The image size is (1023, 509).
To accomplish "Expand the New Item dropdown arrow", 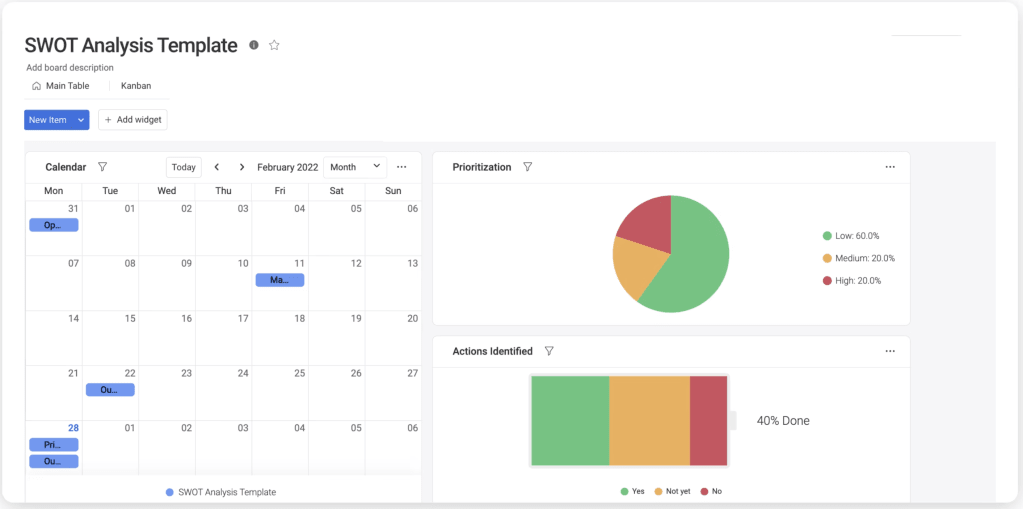I will coord(81,120).
